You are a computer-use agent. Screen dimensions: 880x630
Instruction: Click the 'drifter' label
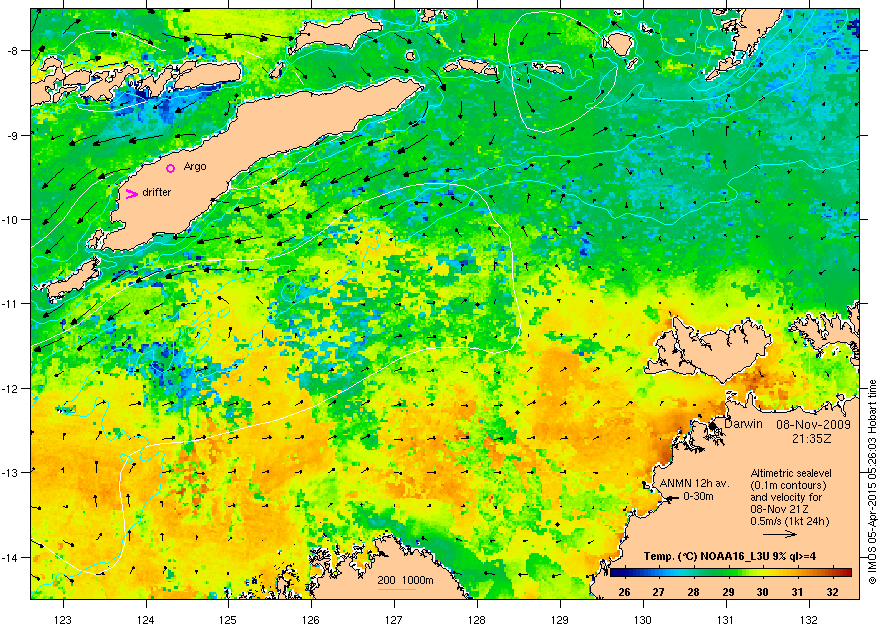[157, 192]
